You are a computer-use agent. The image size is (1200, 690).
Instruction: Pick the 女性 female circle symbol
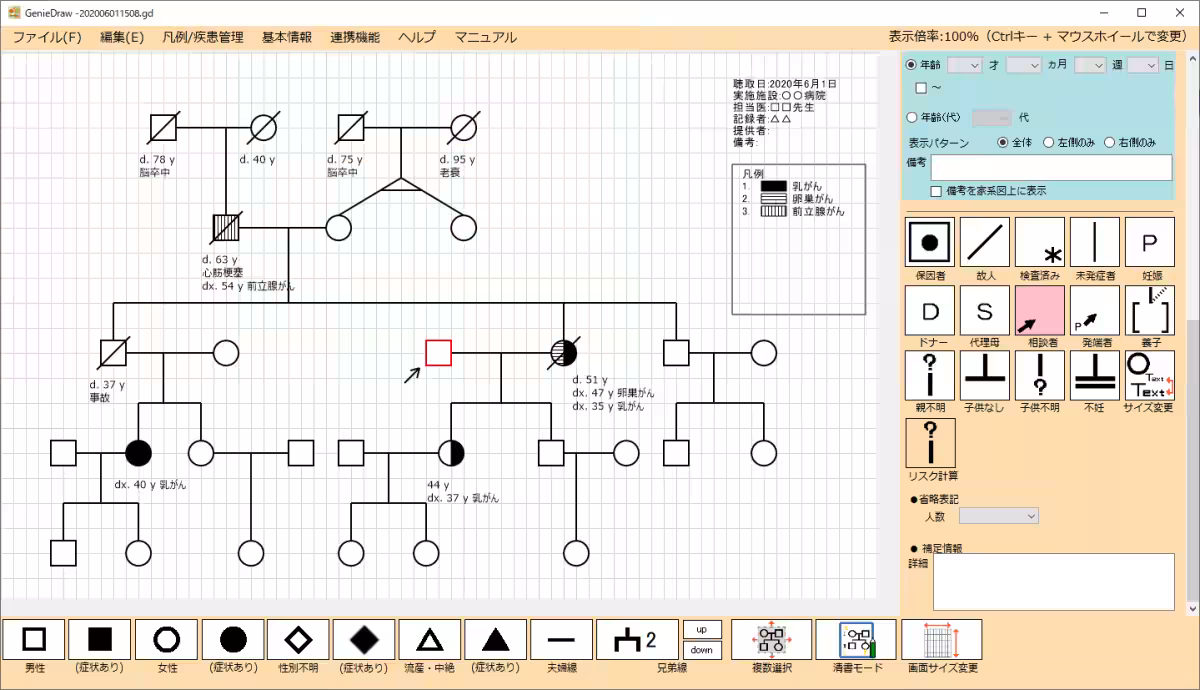[167, 639]
